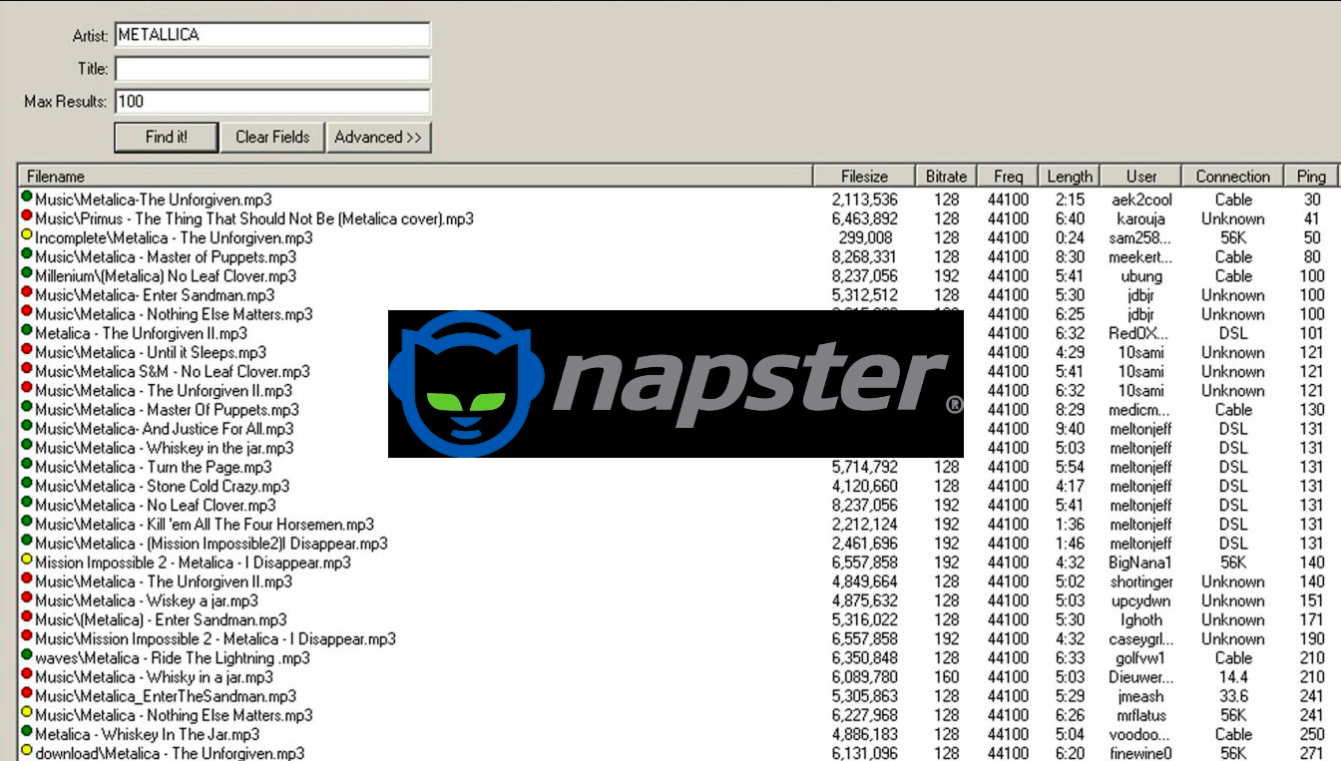The height and width of the screenshot is (761, 1341).
Task: Click red status dot beside Primus cover track
Action: pos(27,217)
